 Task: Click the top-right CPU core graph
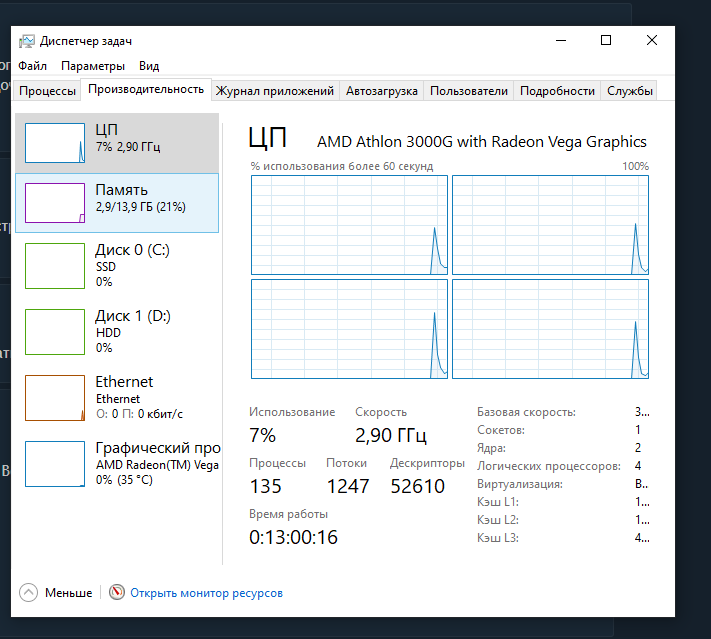tap(550, 225)
